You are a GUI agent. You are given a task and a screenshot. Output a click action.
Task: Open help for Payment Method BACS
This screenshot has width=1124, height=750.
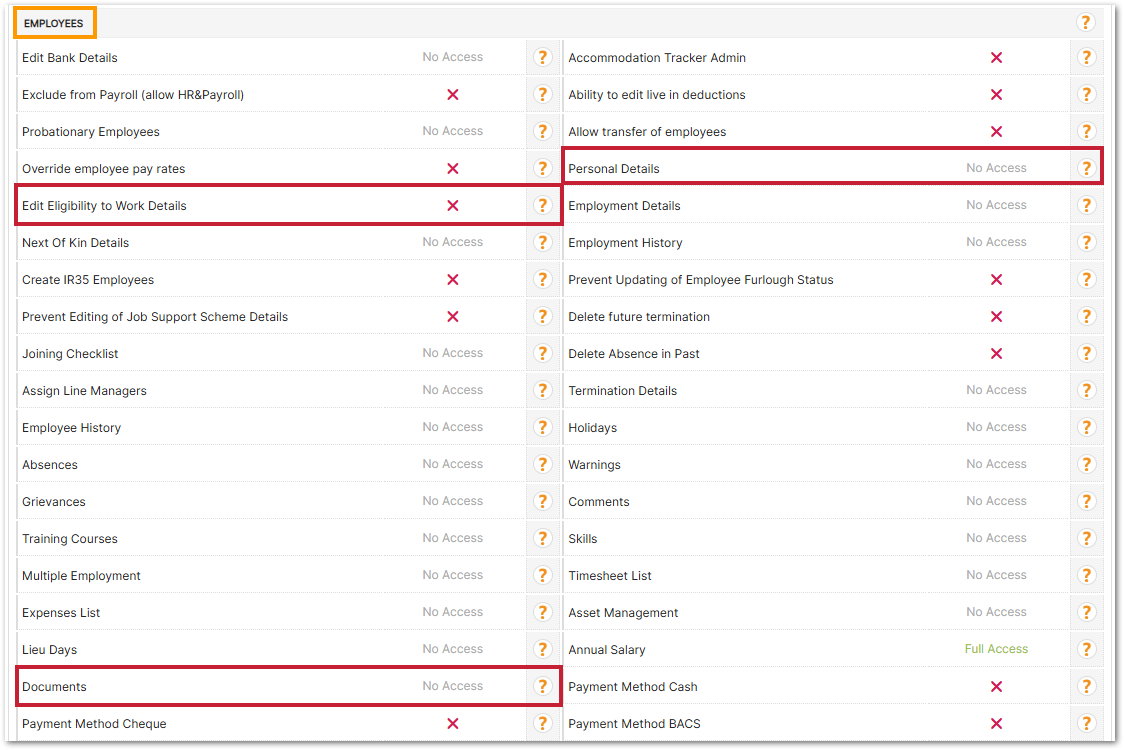1086,724
